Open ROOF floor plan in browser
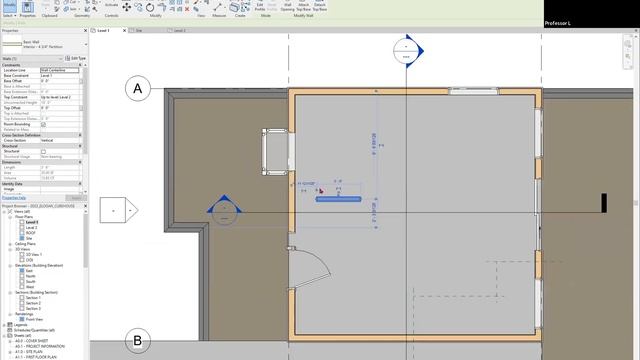 (31, 233)
